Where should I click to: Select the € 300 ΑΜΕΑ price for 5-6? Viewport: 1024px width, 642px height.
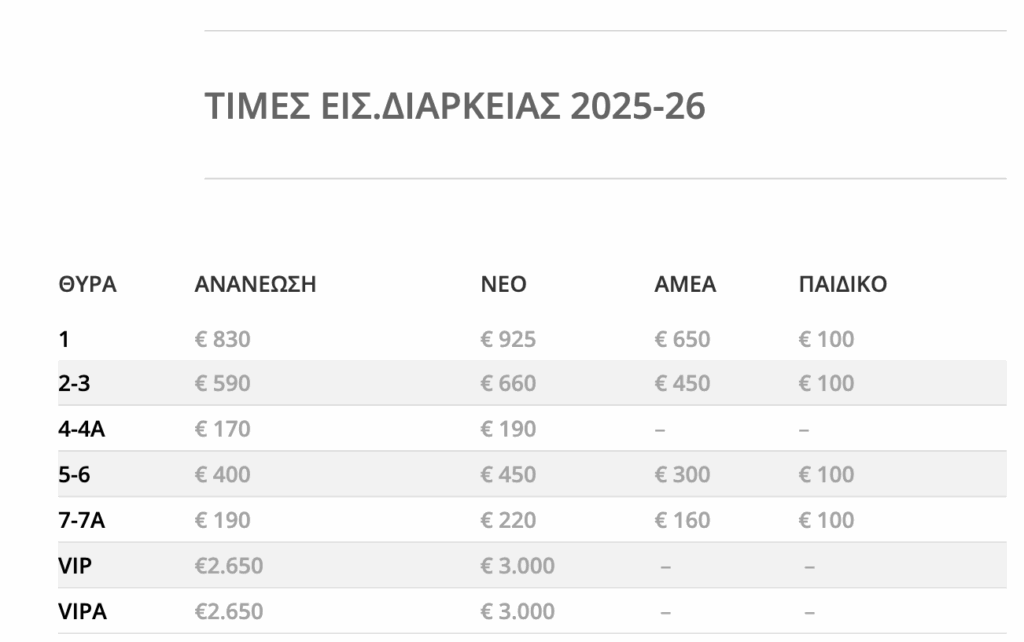tap(682, 474)
